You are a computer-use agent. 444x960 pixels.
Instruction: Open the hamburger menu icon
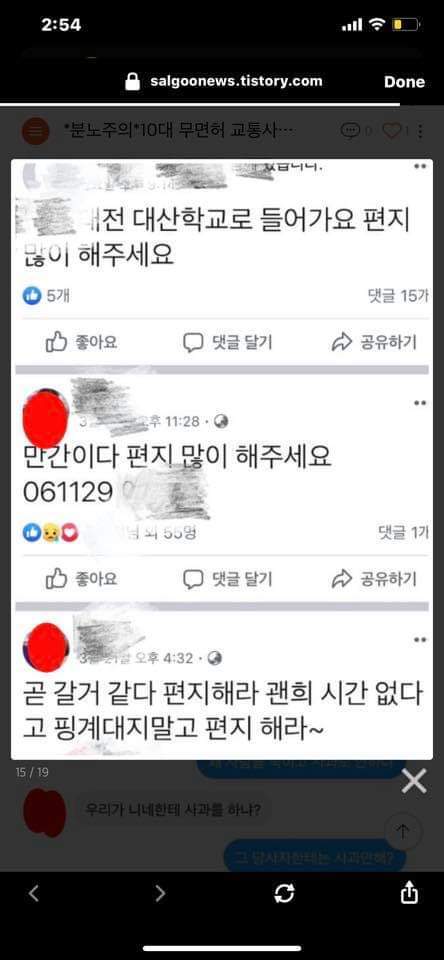click(36, 131)
